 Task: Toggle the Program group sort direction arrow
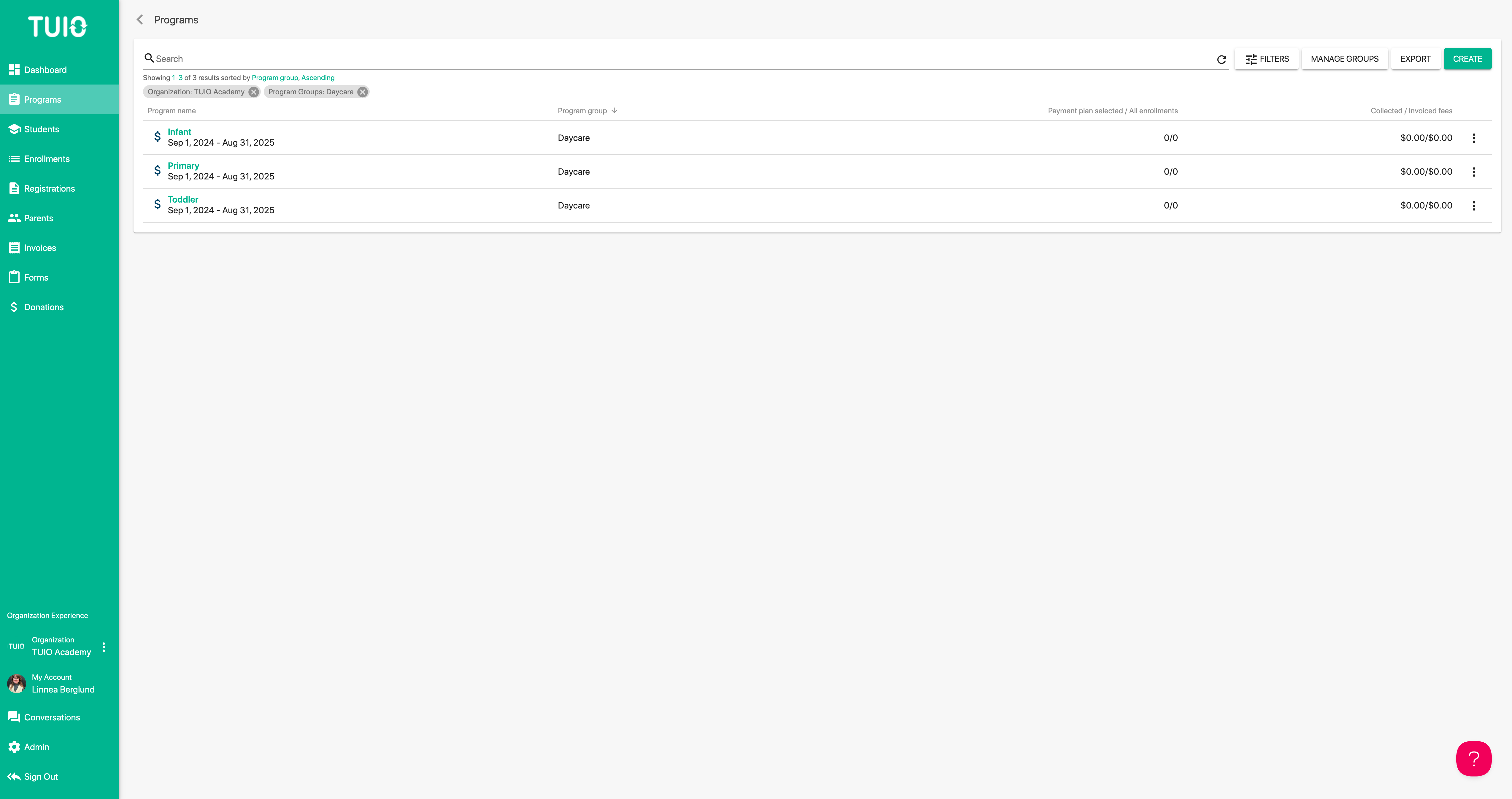point(614,110)
